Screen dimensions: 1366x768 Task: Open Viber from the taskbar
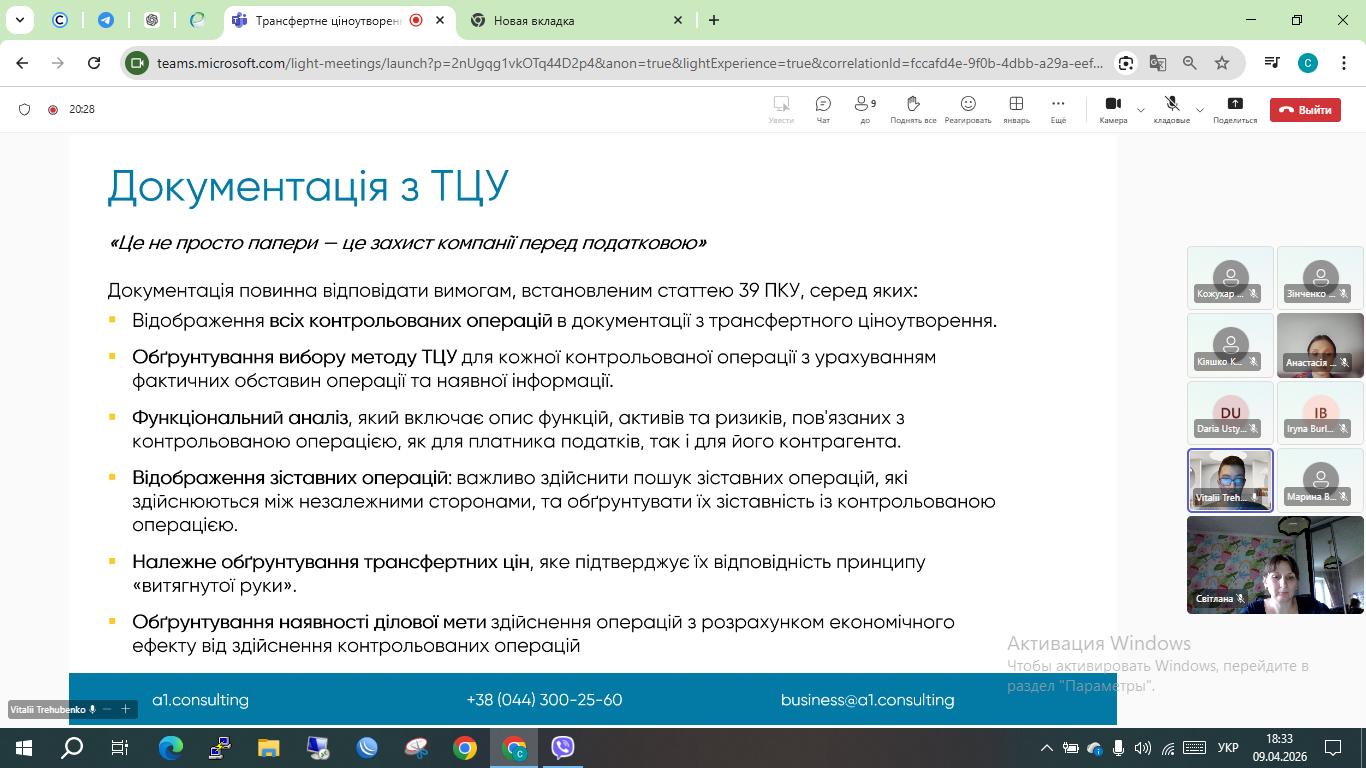[563, 747]
